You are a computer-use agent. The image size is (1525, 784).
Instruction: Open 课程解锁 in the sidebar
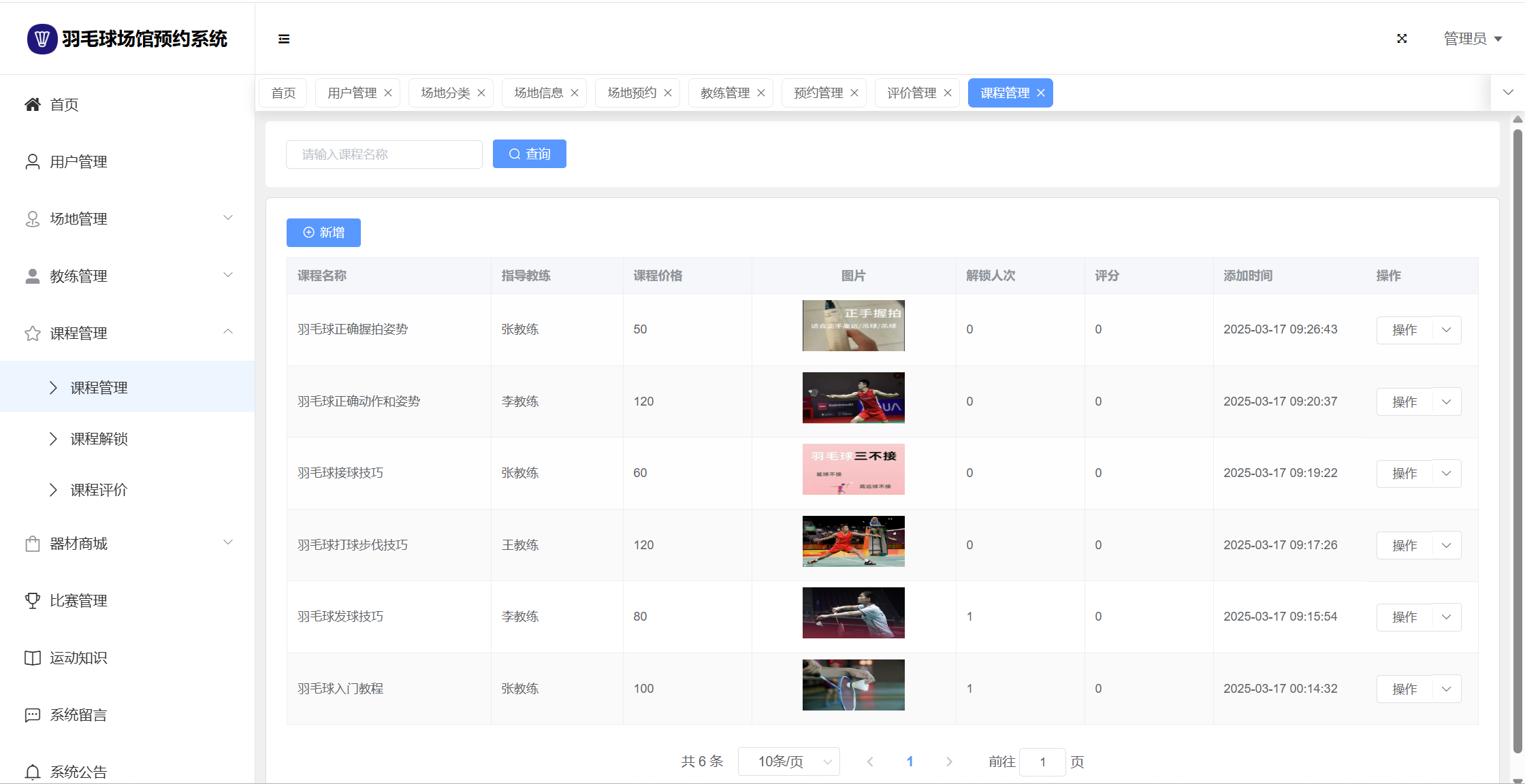(99, 439)
